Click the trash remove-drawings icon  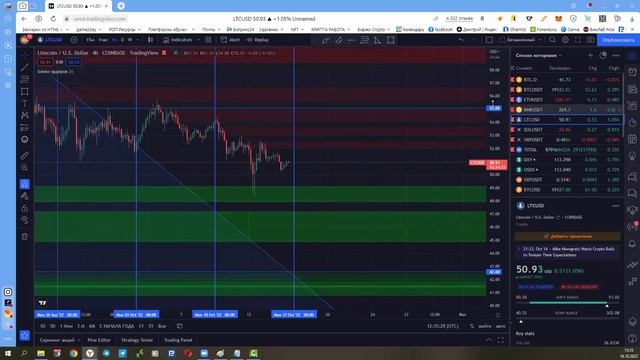click(25, 236)
